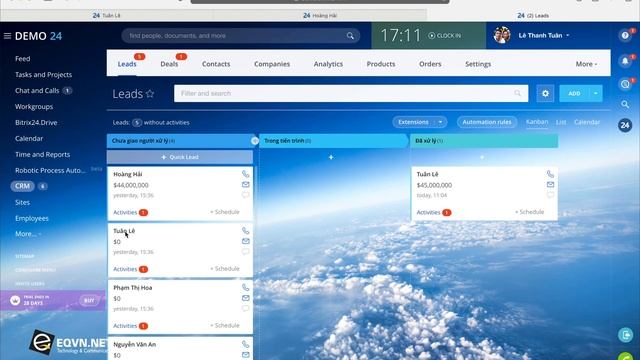Focus the Filter and search field
640x360 pixels.
point(351,93)
